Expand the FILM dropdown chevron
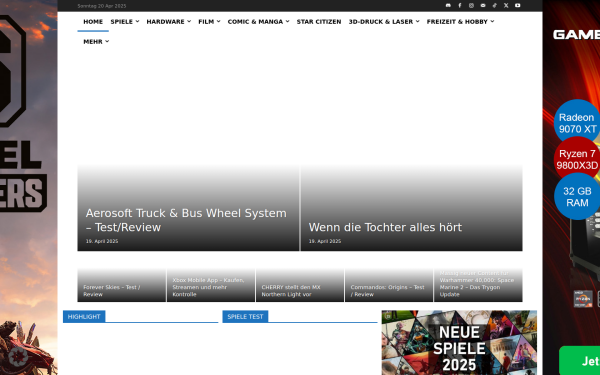Screen dimensions: 600x375 218,21
